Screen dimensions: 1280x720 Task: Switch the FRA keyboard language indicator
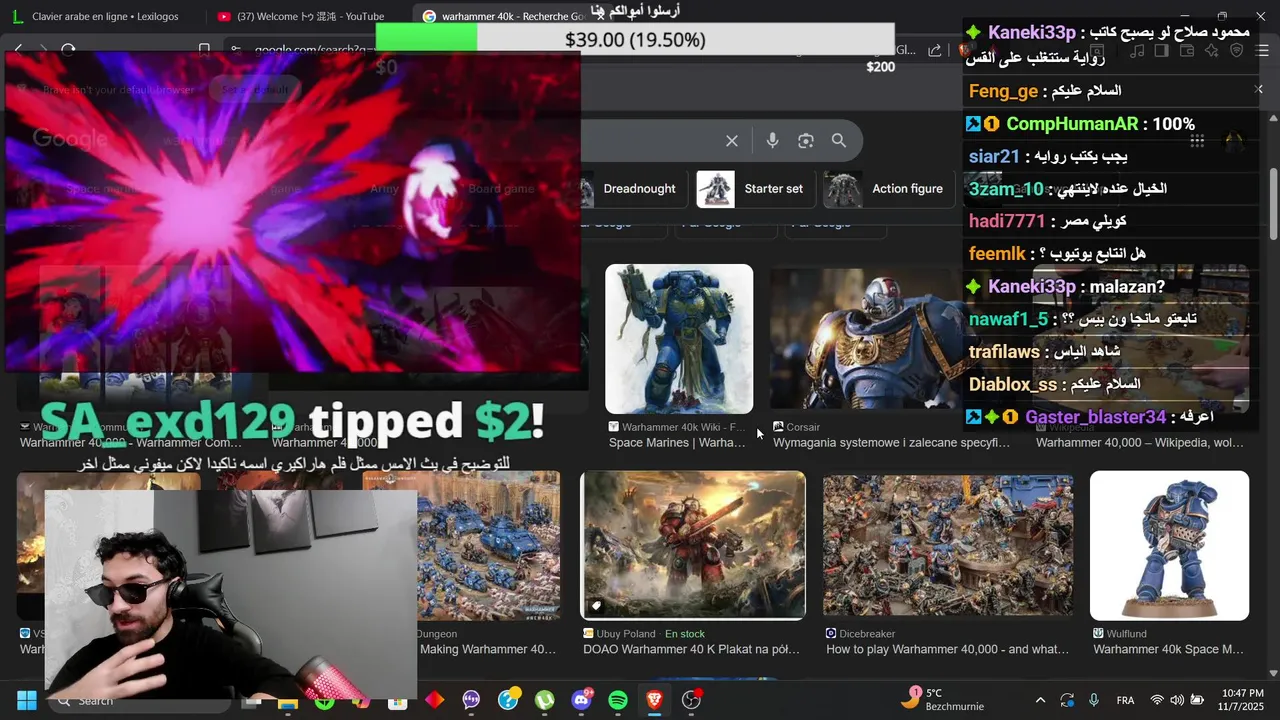[x=1125, y=701]
